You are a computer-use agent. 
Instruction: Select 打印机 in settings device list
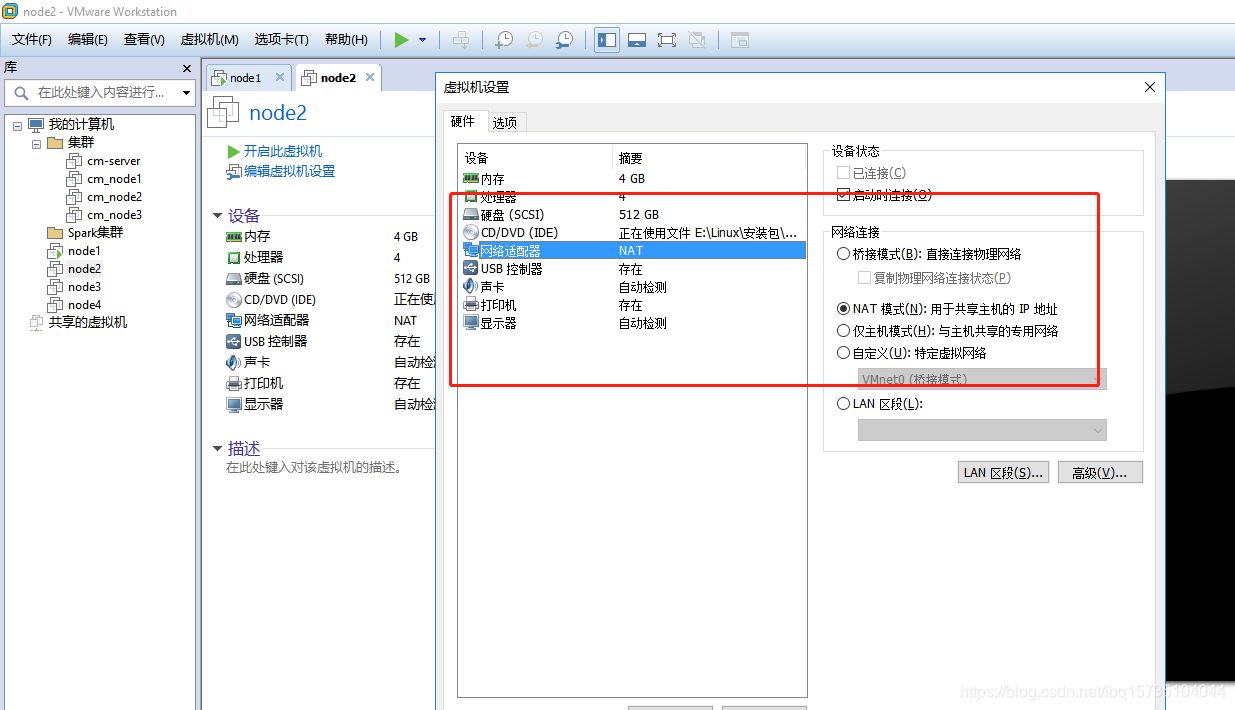(x=632, y=305)
